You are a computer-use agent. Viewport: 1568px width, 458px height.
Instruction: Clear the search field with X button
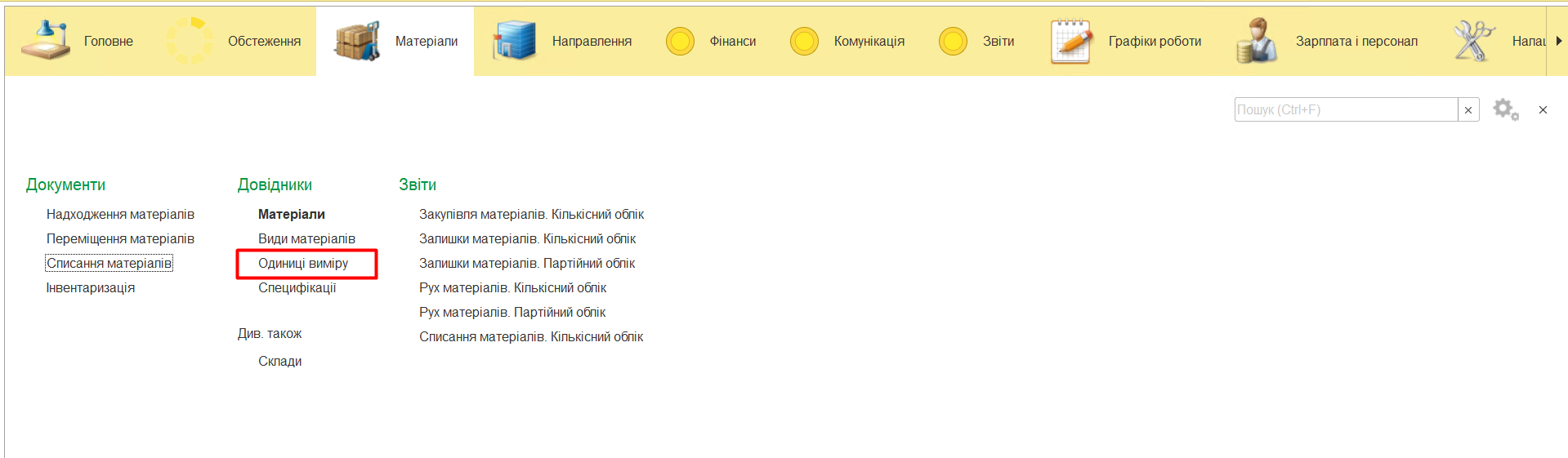(x=1468, y=110)
